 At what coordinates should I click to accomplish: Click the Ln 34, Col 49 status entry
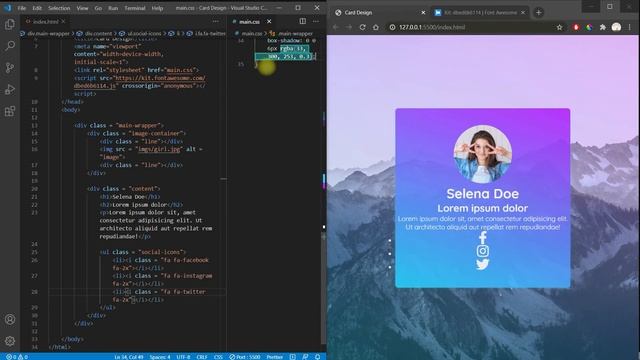tap(129, 357)
